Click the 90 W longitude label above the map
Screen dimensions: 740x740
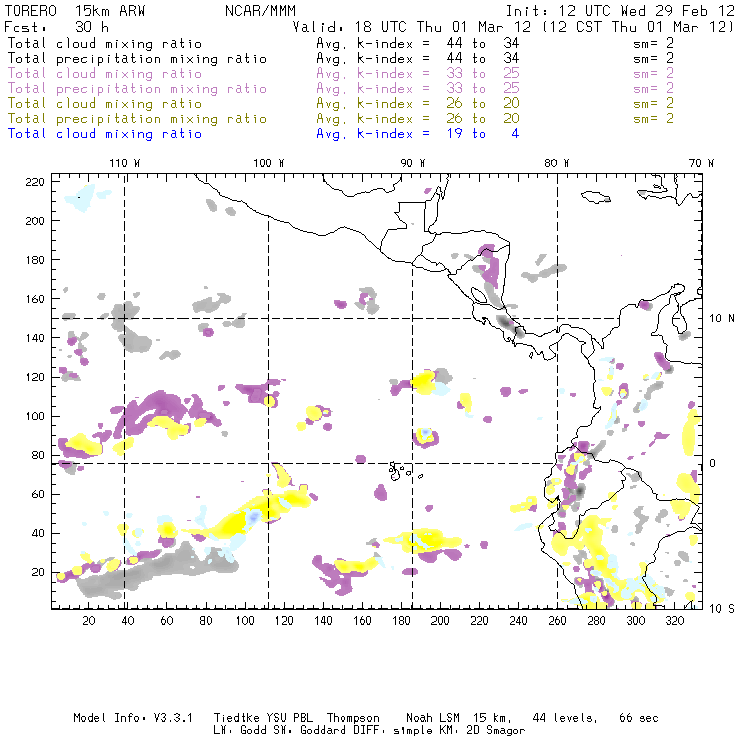pyautogui.click(x=412, y=163)
